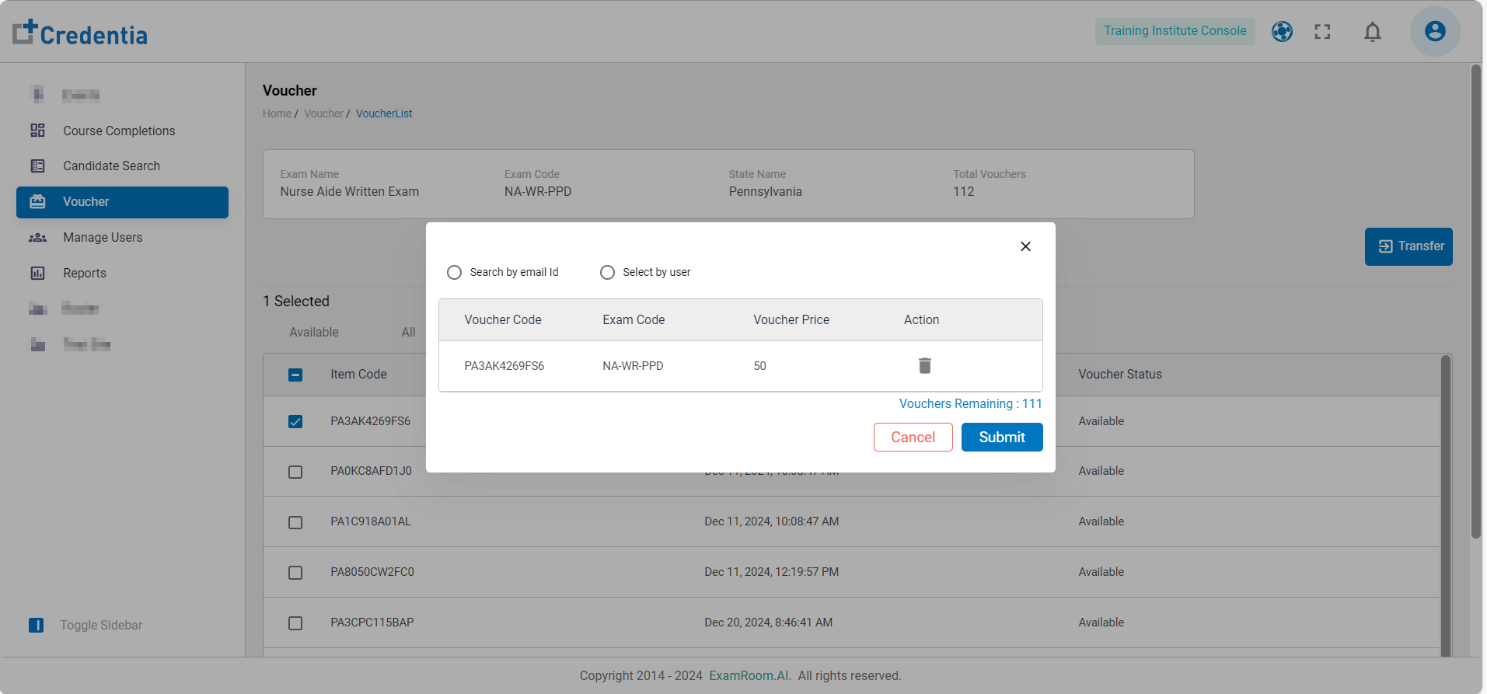The height and width of the screenshot is (694, 1487).
Task: Click Training Institute Console badge
Action: pos(1175,31)
